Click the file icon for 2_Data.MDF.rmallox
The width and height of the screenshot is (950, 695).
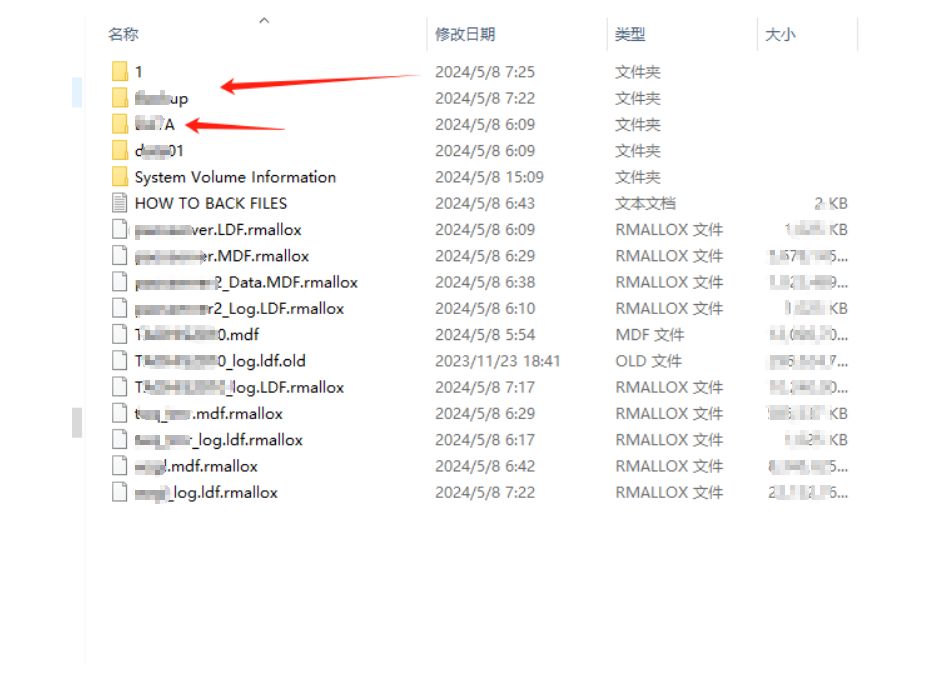(120, 282)
